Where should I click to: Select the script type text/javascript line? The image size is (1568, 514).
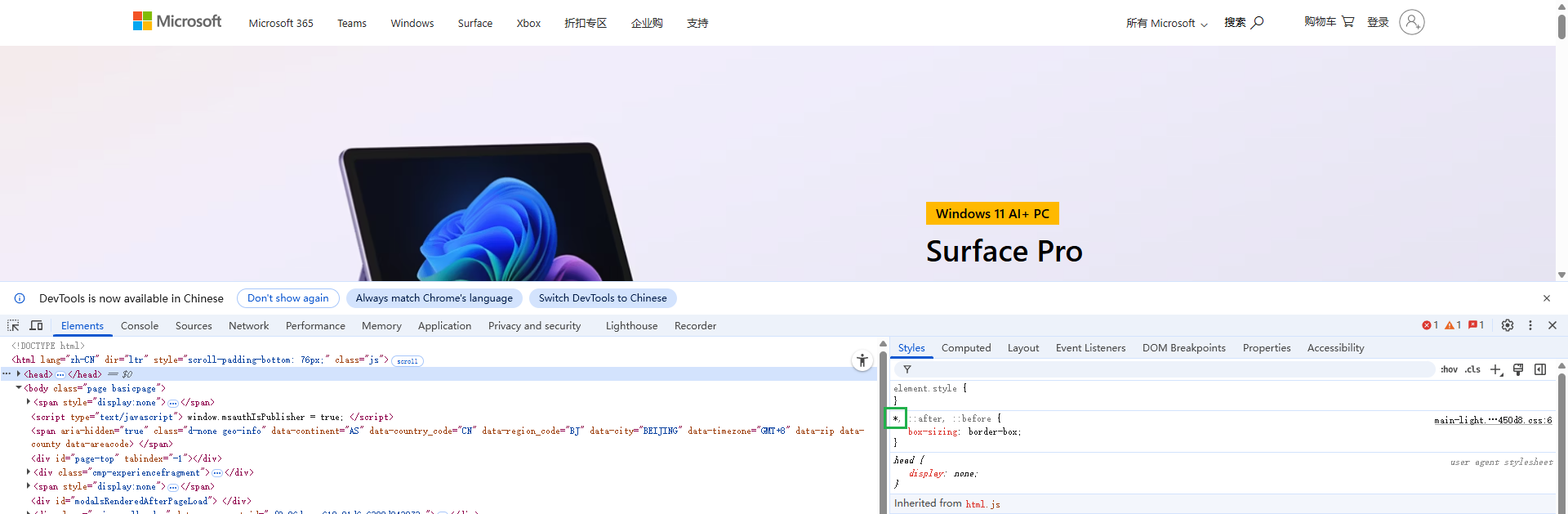[212, 417]
